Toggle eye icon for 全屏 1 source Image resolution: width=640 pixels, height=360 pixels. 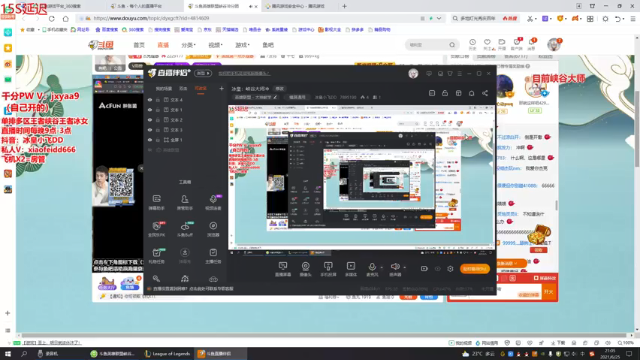point(150,140)
